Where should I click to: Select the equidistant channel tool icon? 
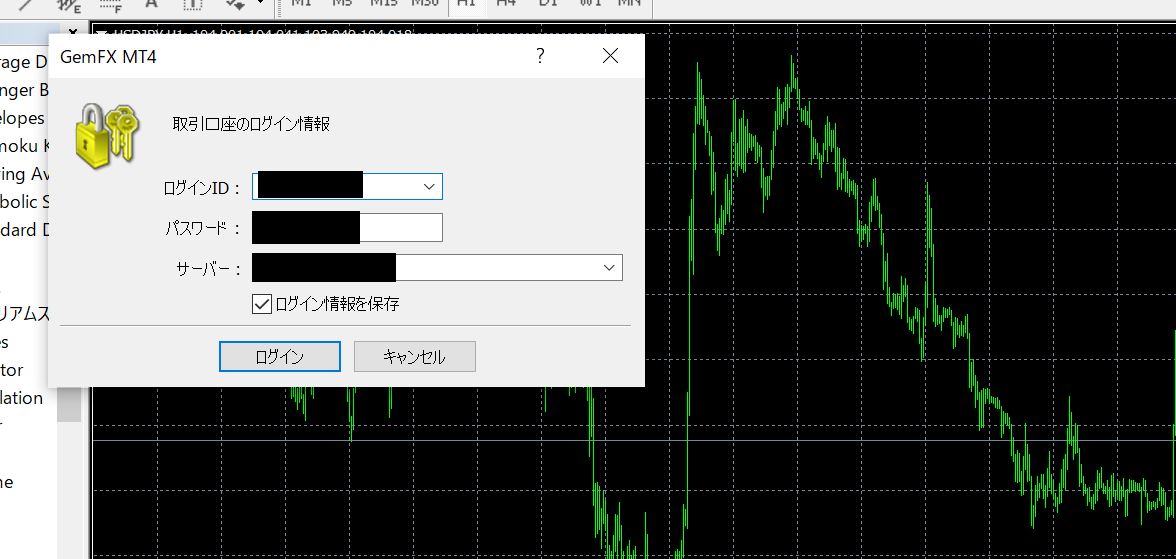(70, 5)
